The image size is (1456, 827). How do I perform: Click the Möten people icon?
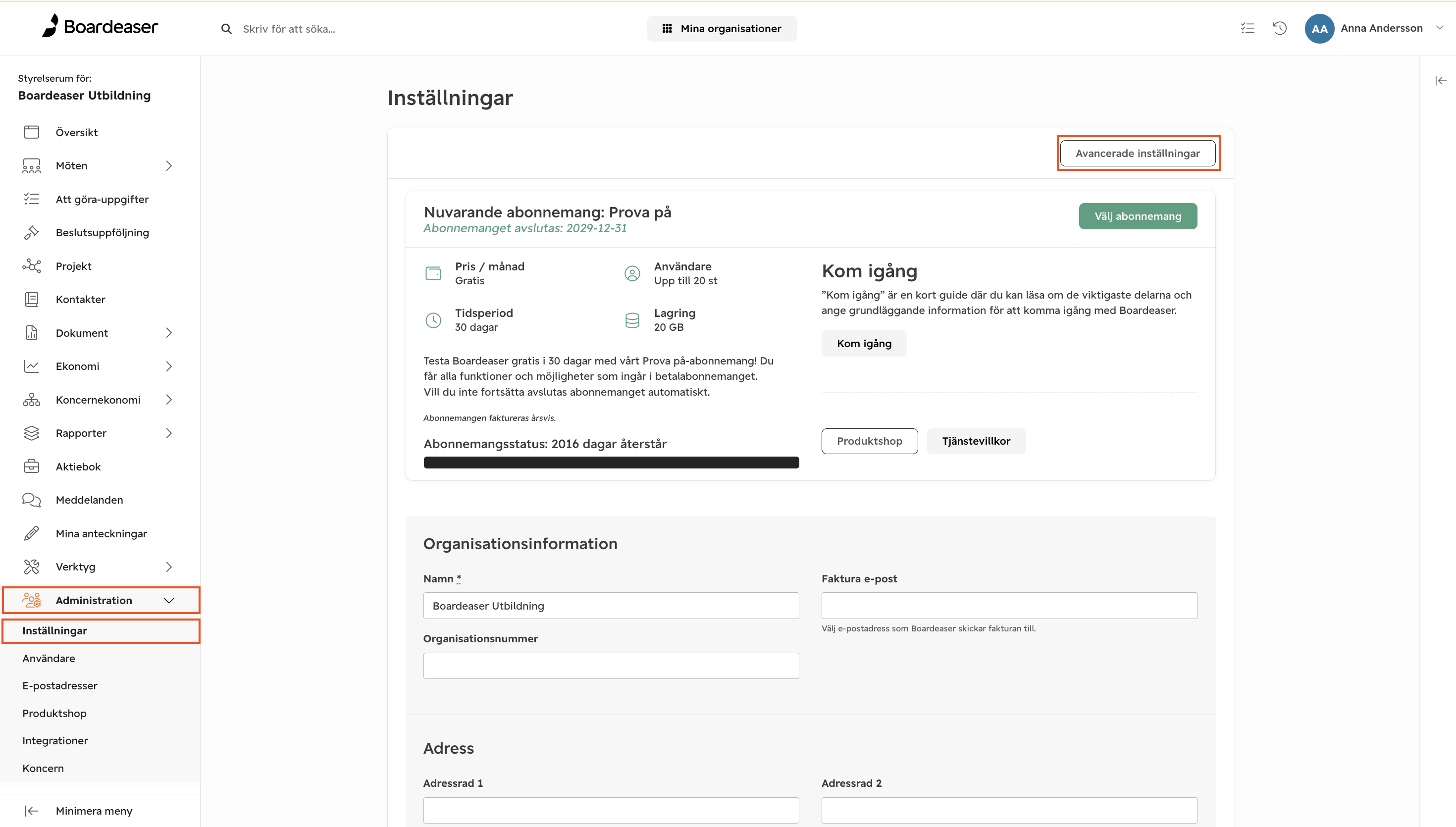(32, 165)
